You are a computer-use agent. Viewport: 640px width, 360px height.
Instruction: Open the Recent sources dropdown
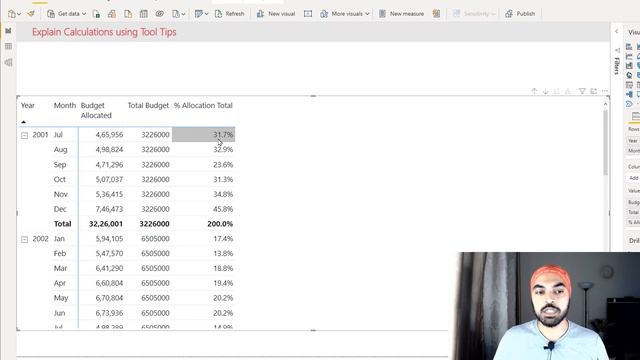pyautogui.click(x=178, y=14)
